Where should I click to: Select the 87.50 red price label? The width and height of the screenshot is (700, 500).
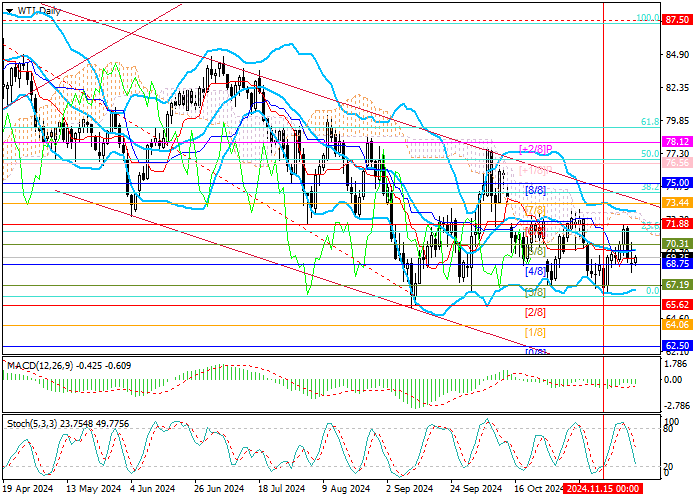[677, 21]
